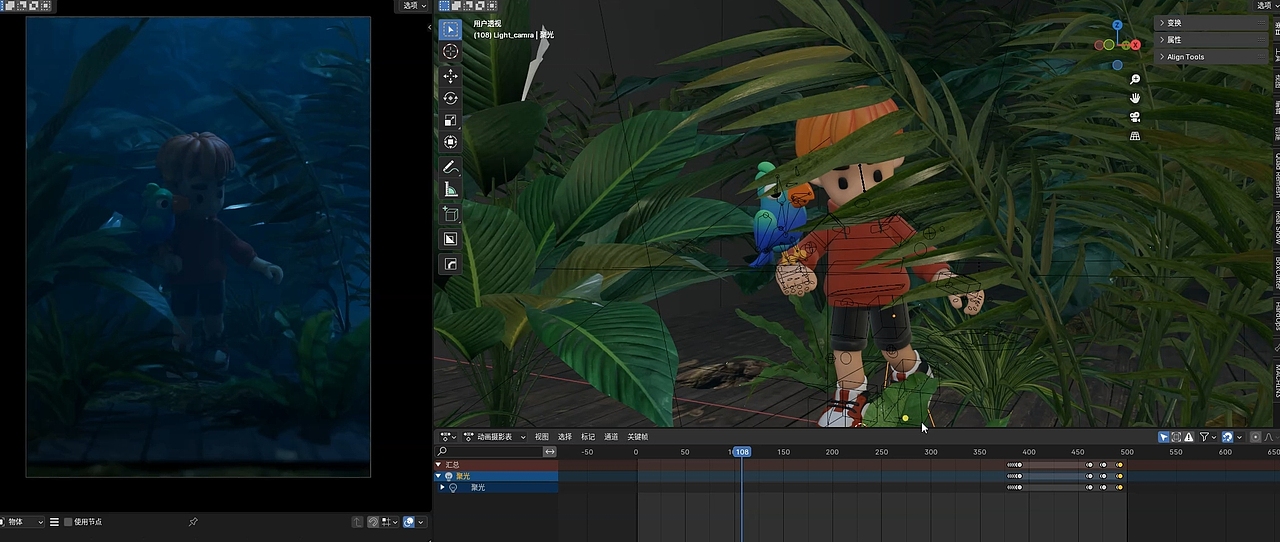Image resolution: width=1280 pixels, height=542 pixels.
Task: Select the Annotate pencil tool
Action: [x=450, y=167]
